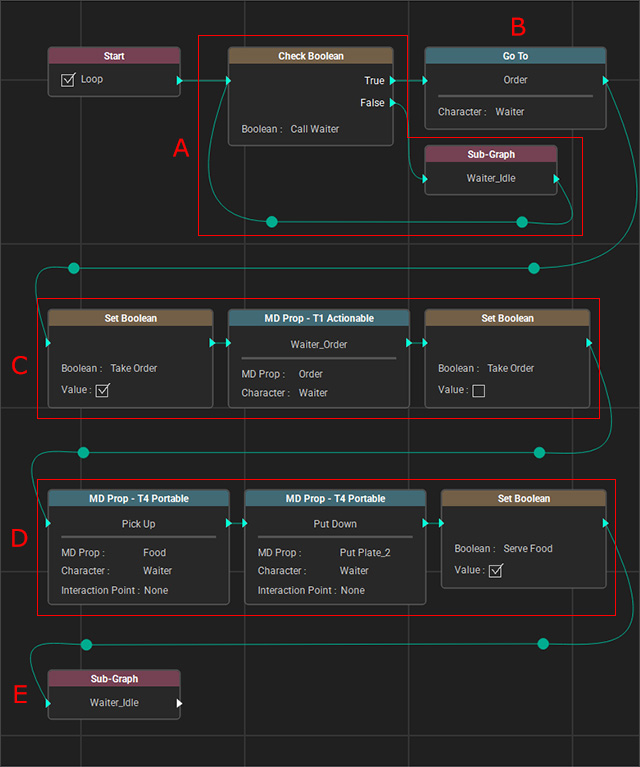Click the Serve Food boolean value
This screenshot has width=640, height=767.
[x=528, y=549]
